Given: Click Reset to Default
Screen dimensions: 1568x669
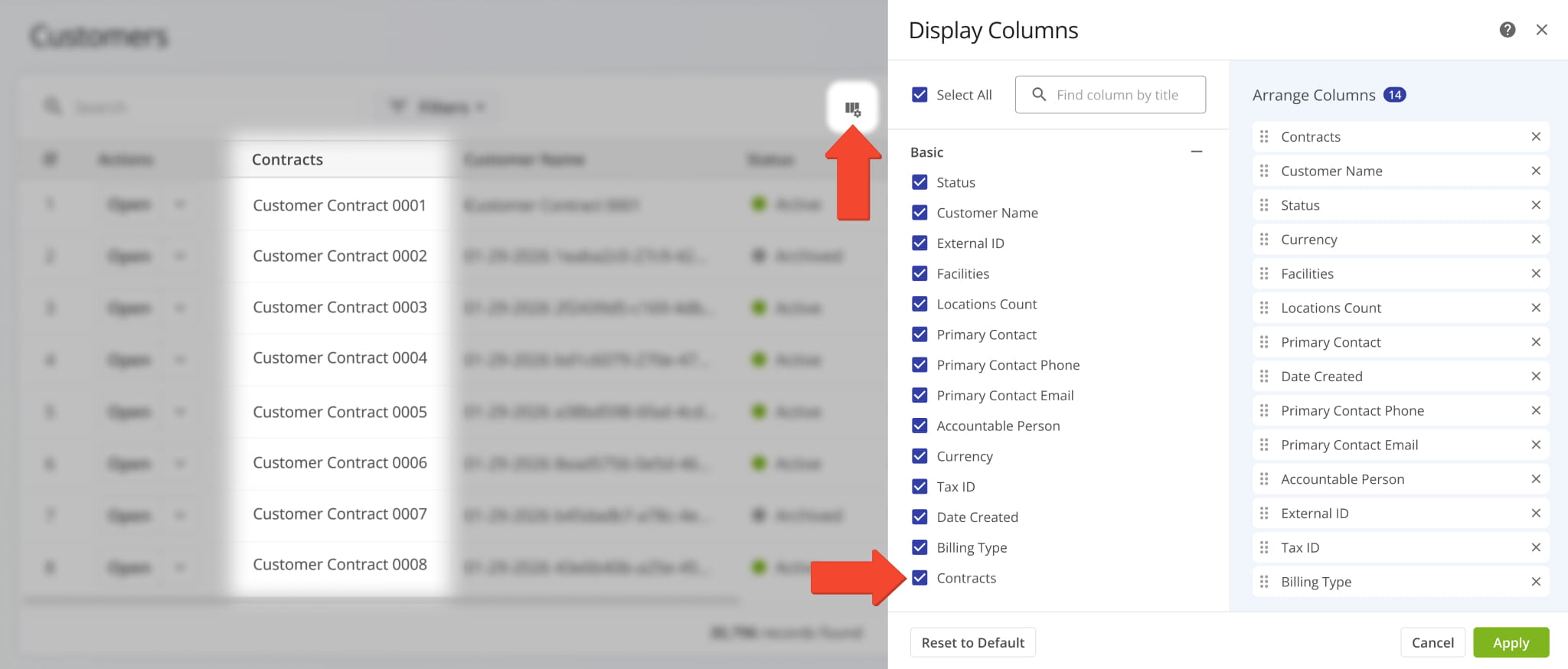Looking at the screenshot, I should pos(972,643).
